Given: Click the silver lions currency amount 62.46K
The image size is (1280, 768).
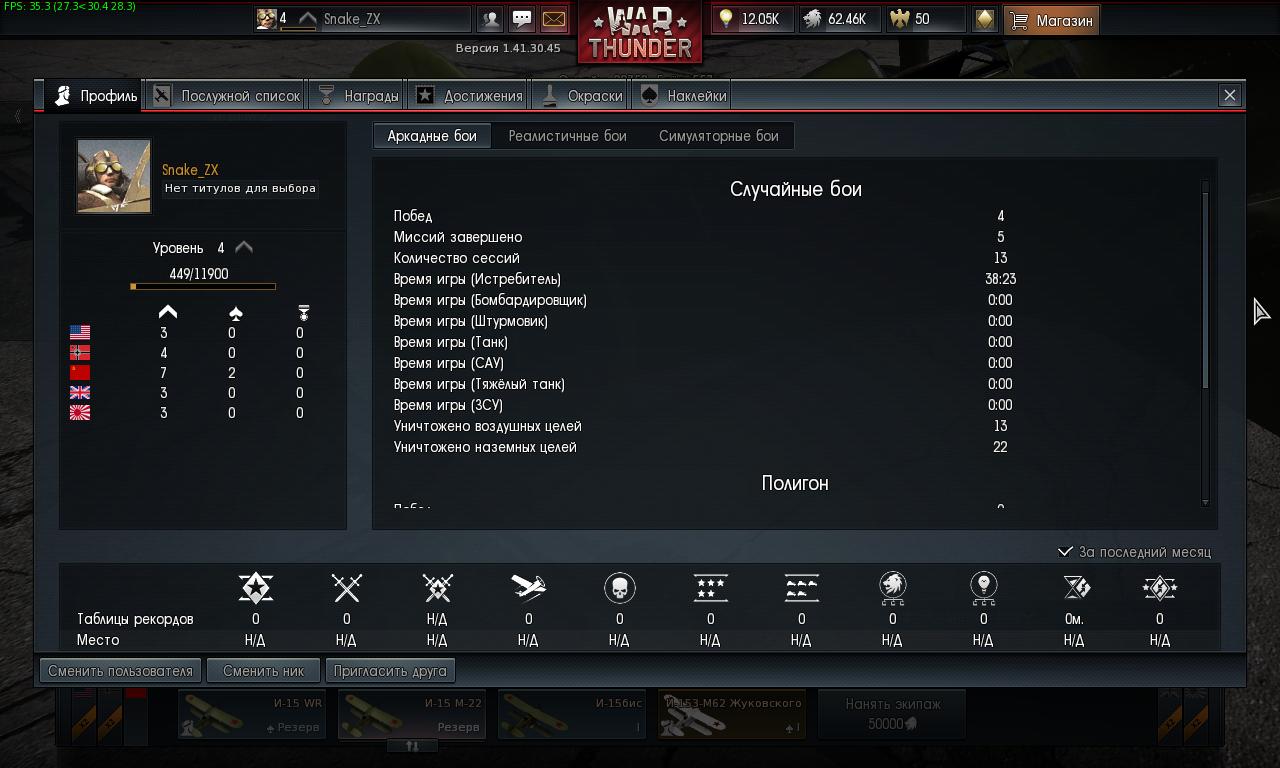Looking at the screenshot, I should pyautogui.click(x=847, y=19).
